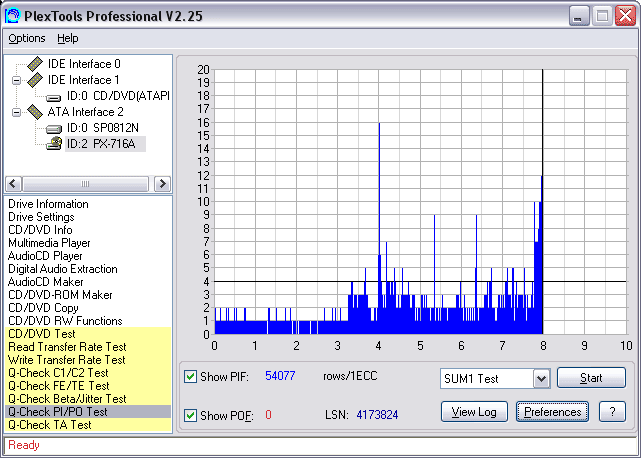Click the PX-716A optical drive icon
The image size is (641, 458).
pyautogui.click(x=54, y=144)
